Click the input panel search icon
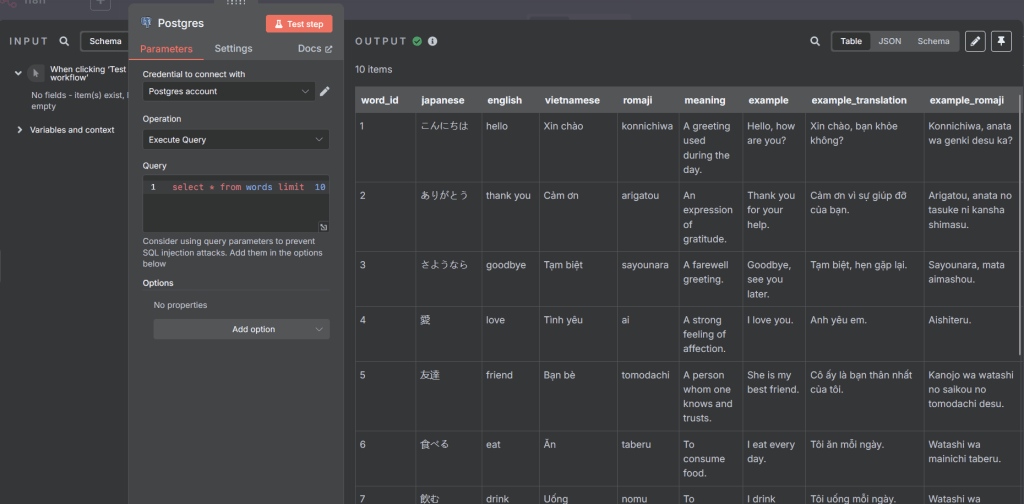The width and height of the screenshot is (1024, 504). point(64,41)
